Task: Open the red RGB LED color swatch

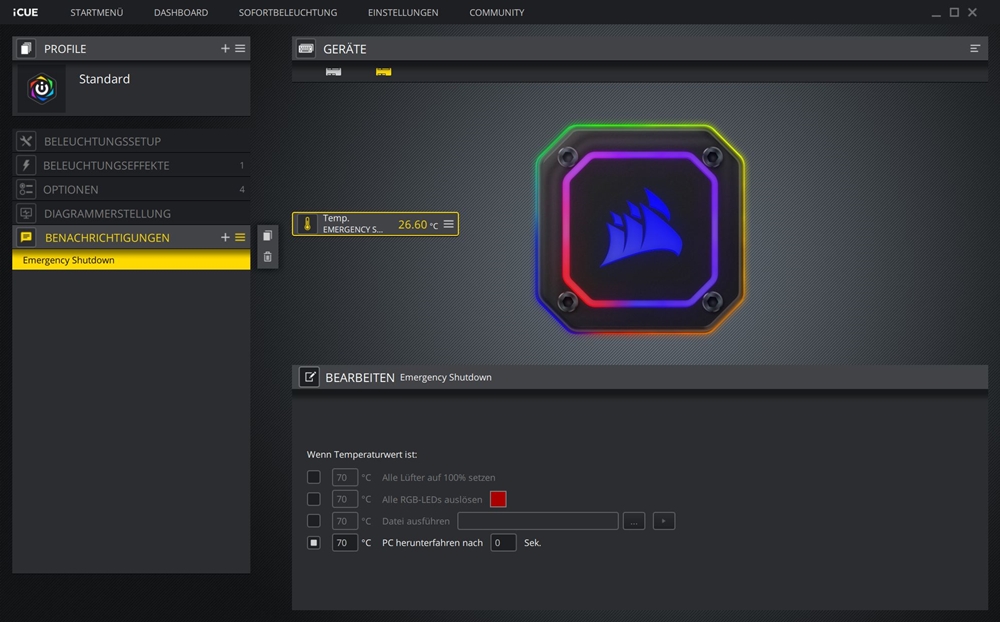Action: tap(498, 499)
